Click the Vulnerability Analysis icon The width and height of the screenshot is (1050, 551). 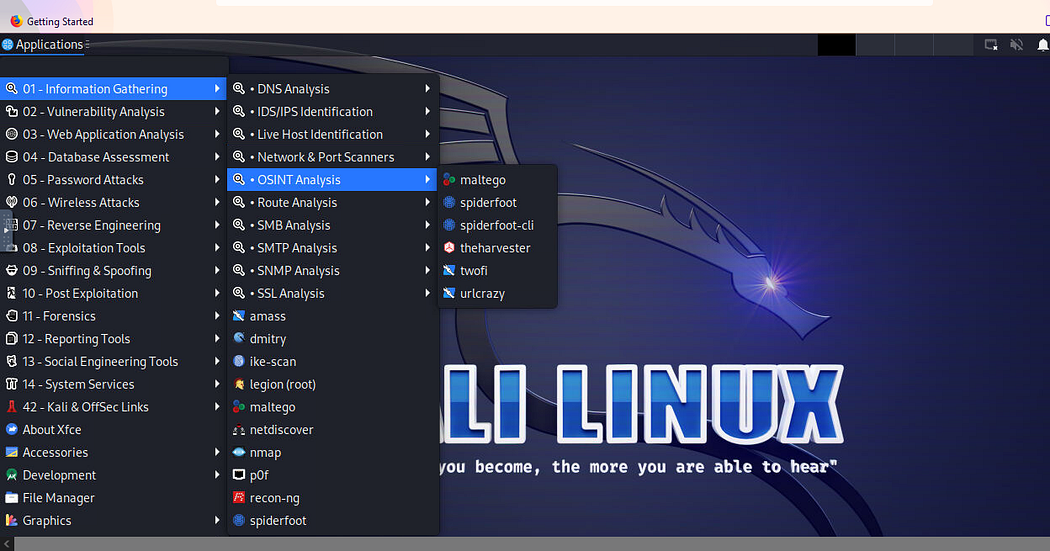click(11, 112)
